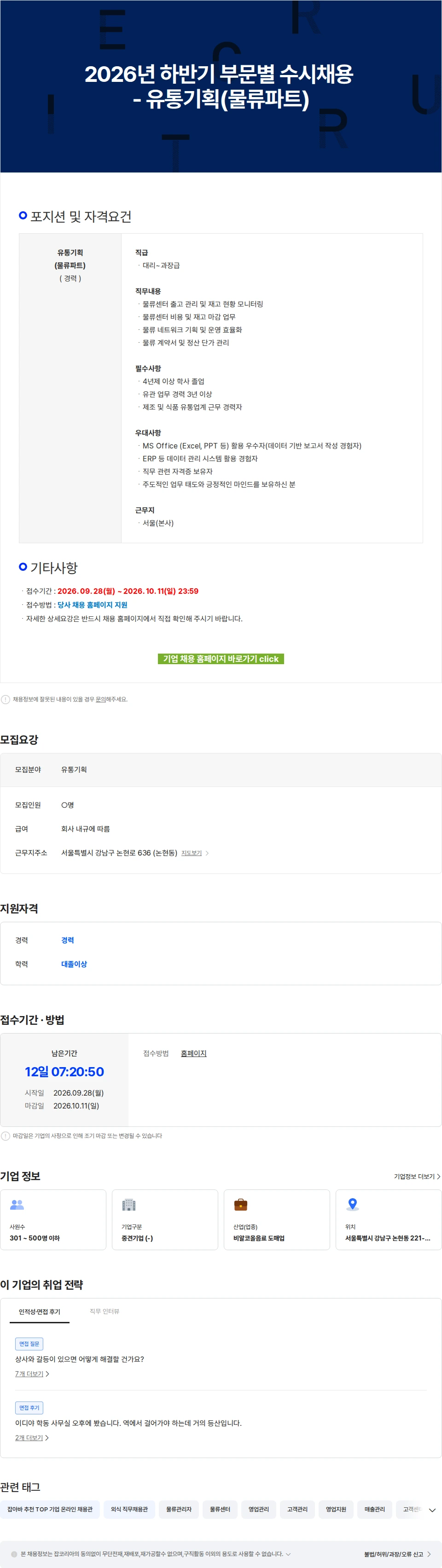Click the arrow after 오류 신고
Viewport: 442px width, 1568px height.
coord(429,1554)
